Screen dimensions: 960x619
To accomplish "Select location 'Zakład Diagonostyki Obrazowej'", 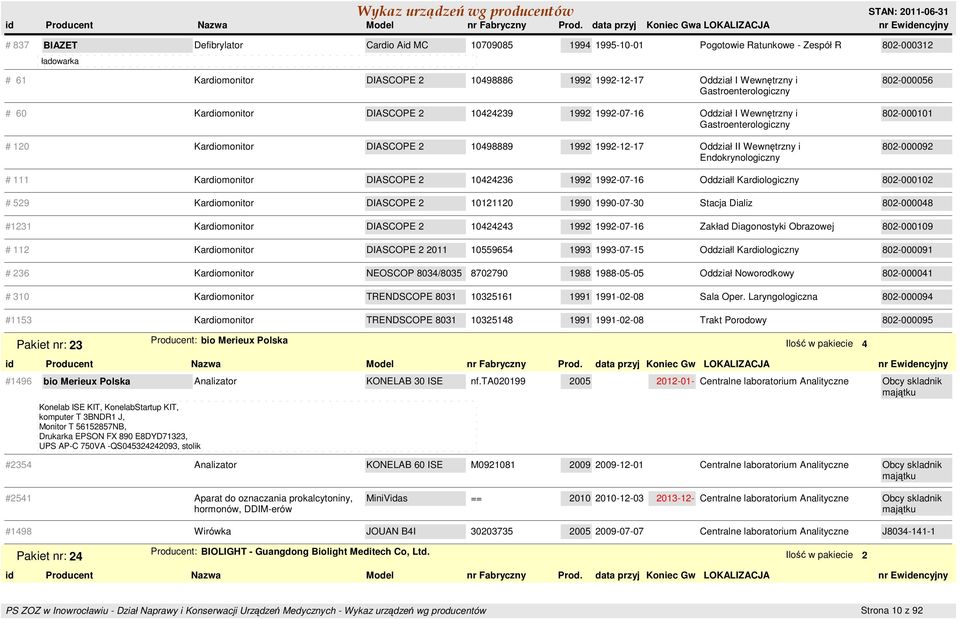I will (767, 227).
